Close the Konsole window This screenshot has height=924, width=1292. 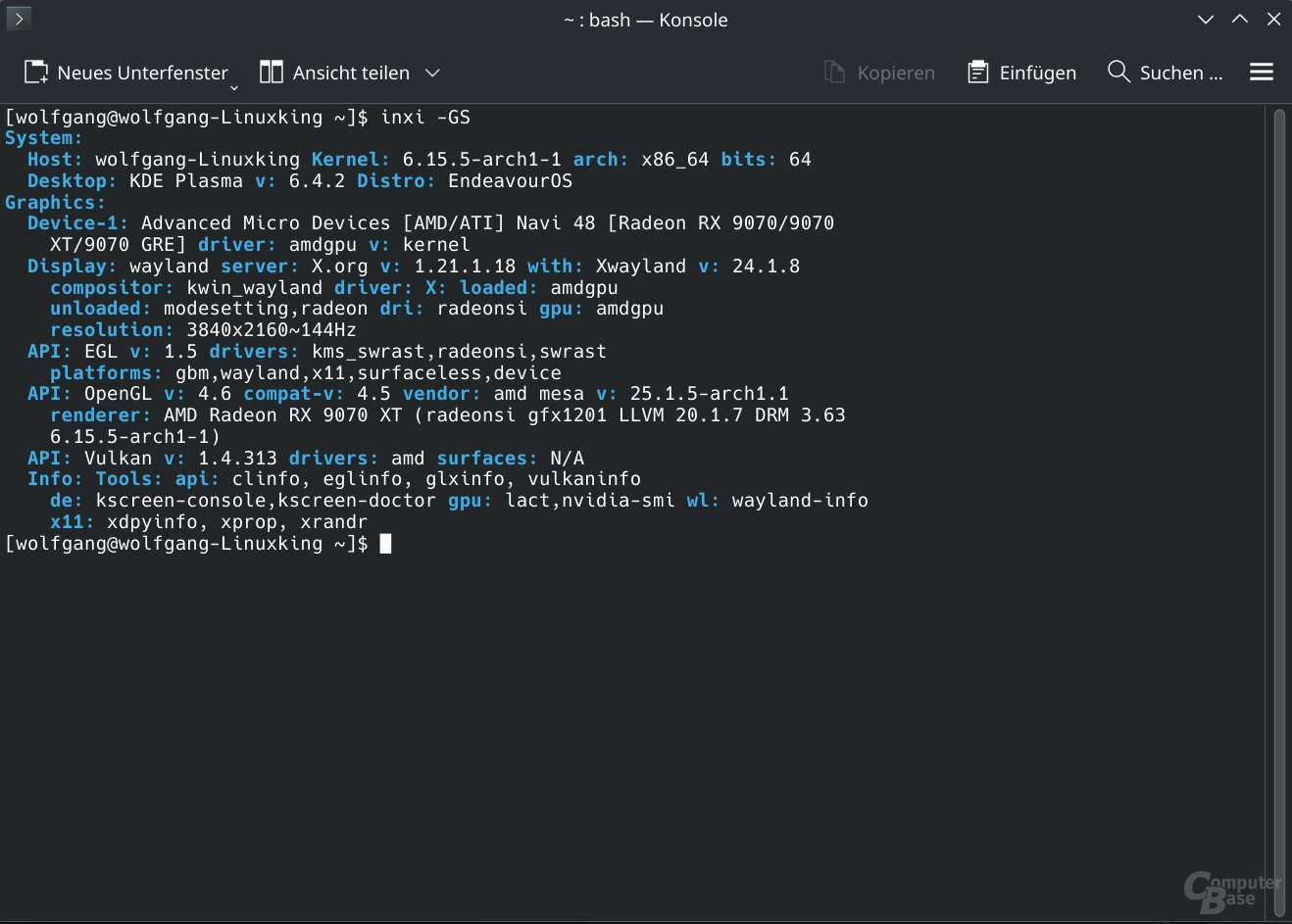click(1273, 20)
